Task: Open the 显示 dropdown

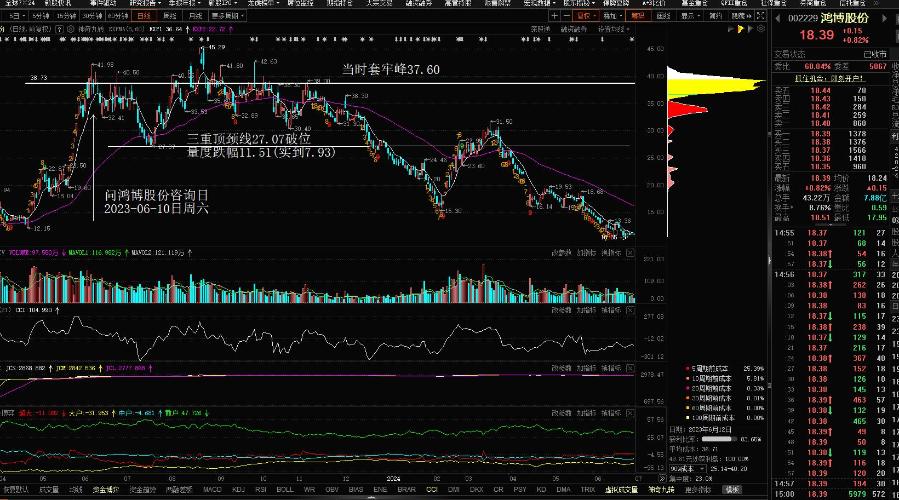Action: pos(690,16)
